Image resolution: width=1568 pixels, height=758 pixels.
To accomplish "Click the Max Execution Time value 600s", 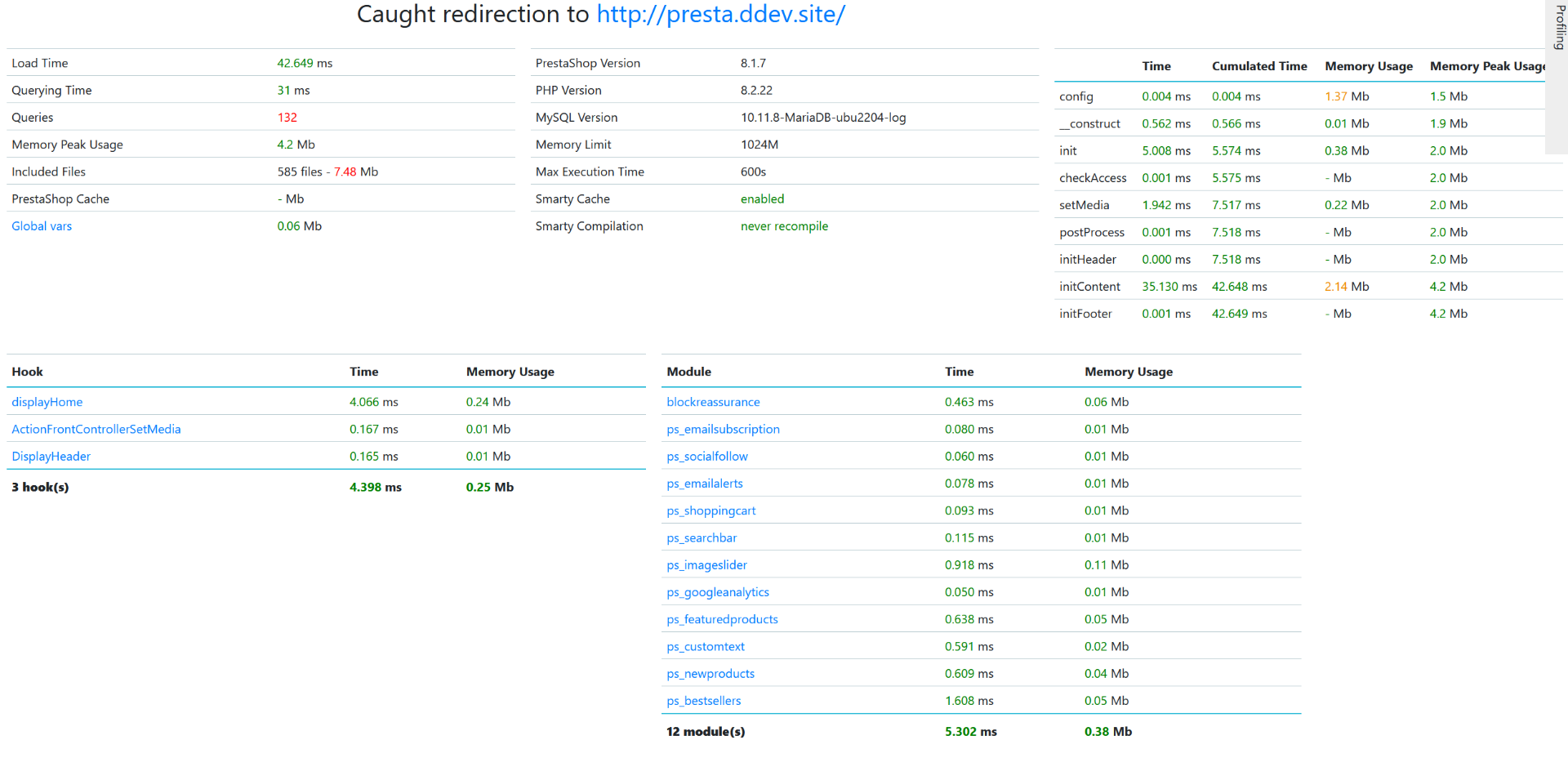I will pos(753,172).
